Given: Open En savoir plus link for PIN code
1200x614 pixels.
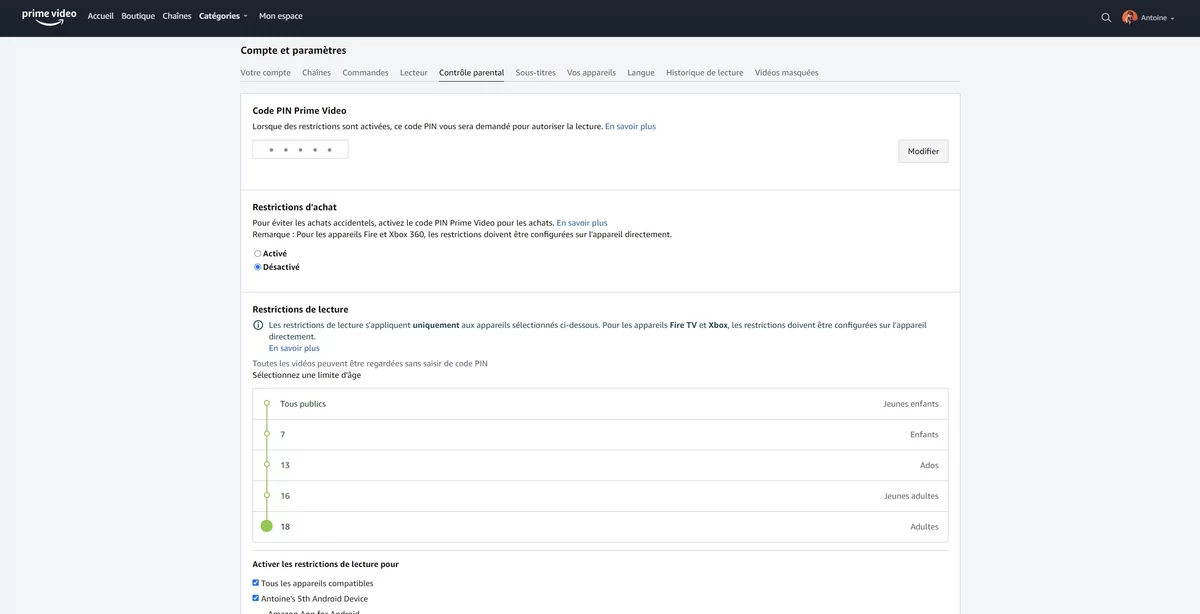Looking at the screenshot, I should 631,127.
